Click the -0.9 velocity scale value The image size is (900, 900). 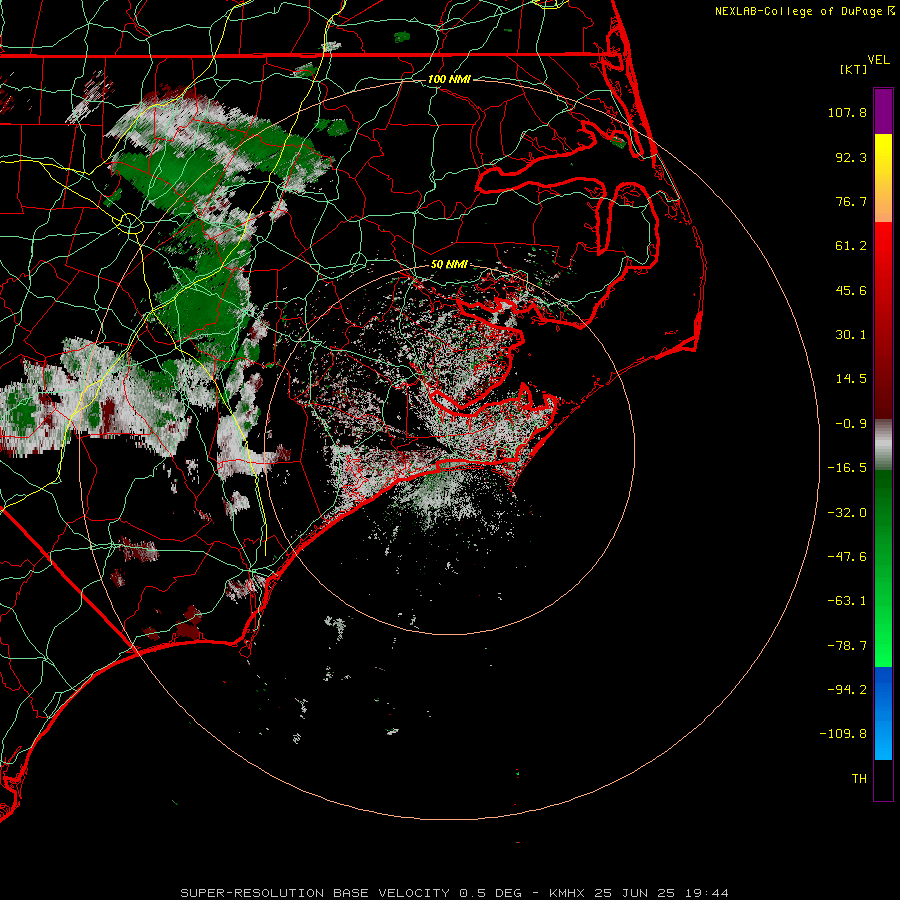(851, 424)
